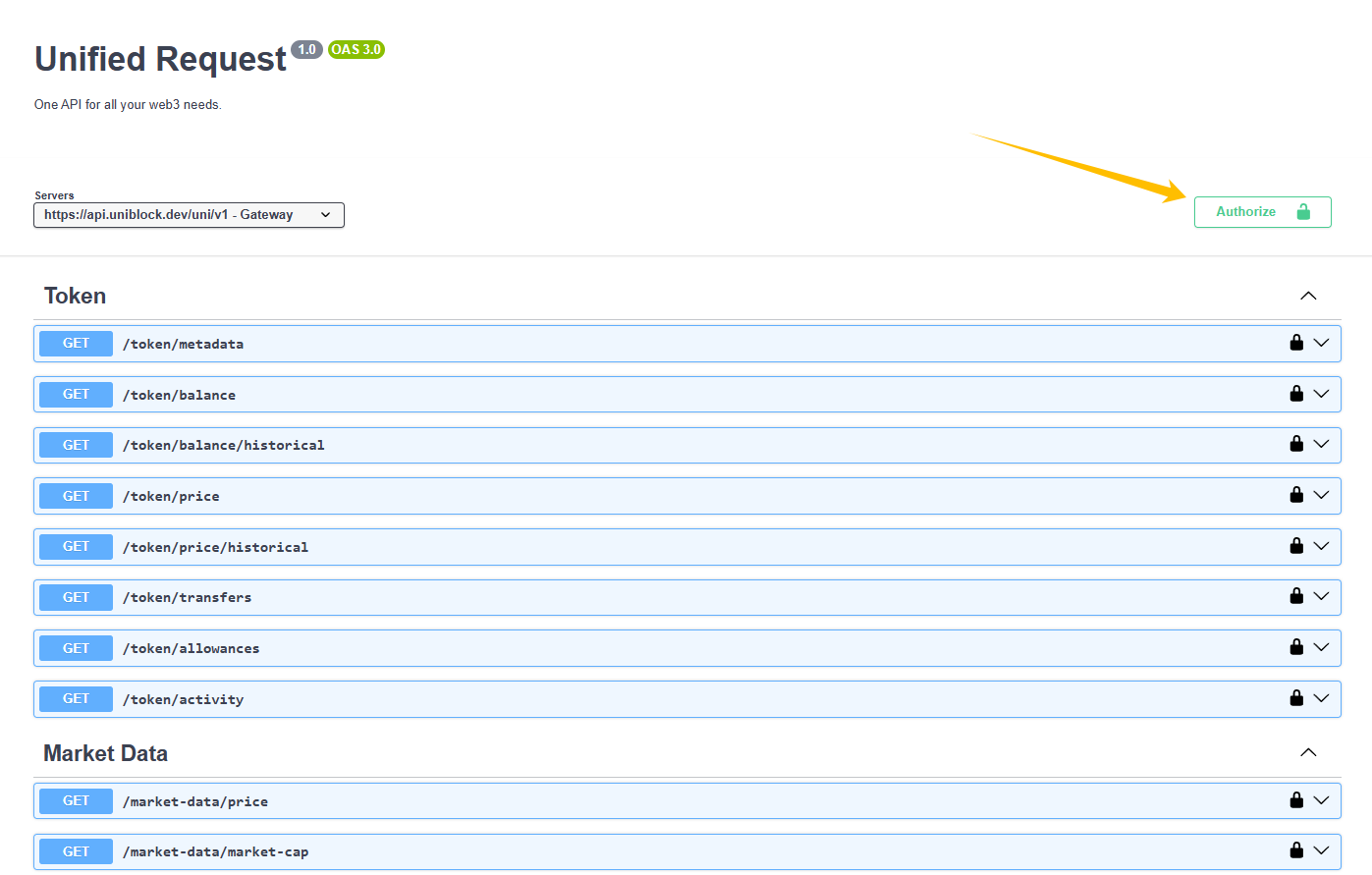Click GET badge of /token/transfers
Screen dimensions: 1372x875
click(x=76, y=597)
